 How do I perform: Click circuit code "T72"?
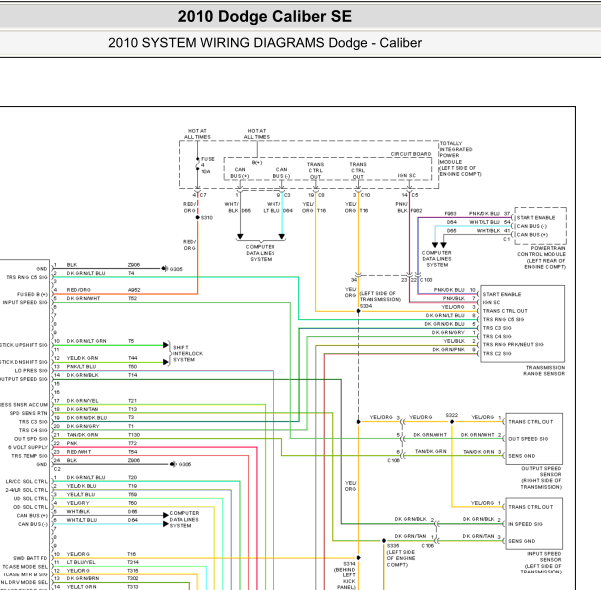point(132,443)
